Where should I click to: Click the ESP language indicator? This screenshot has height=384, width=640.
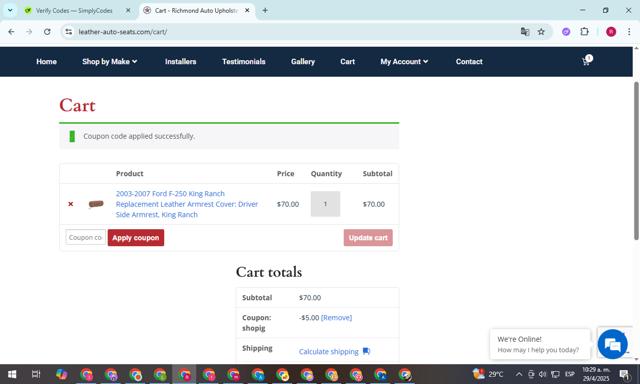(569, 374)
